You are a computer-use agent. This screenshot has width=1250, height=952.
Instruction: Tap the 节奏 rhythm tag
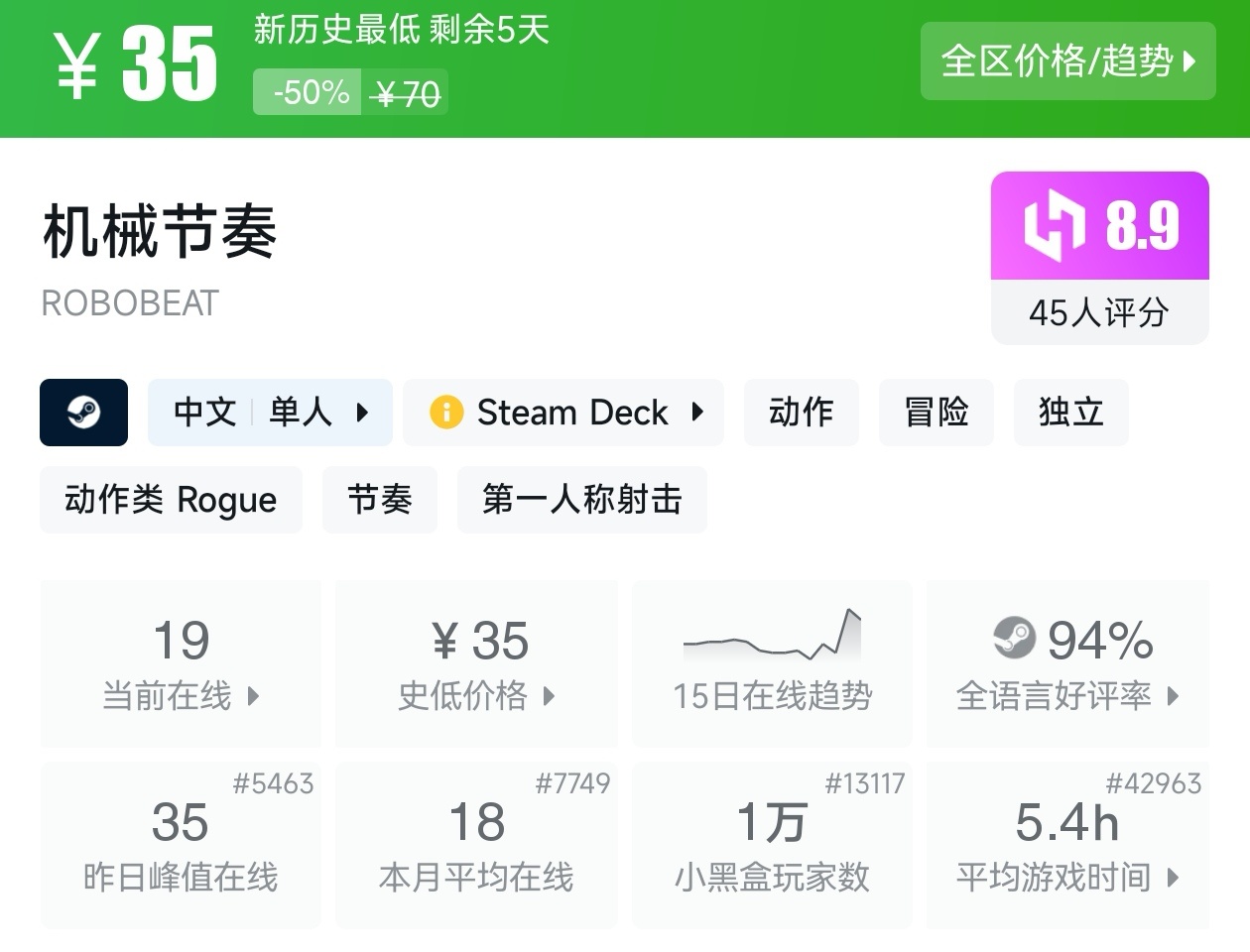[379, 500]
